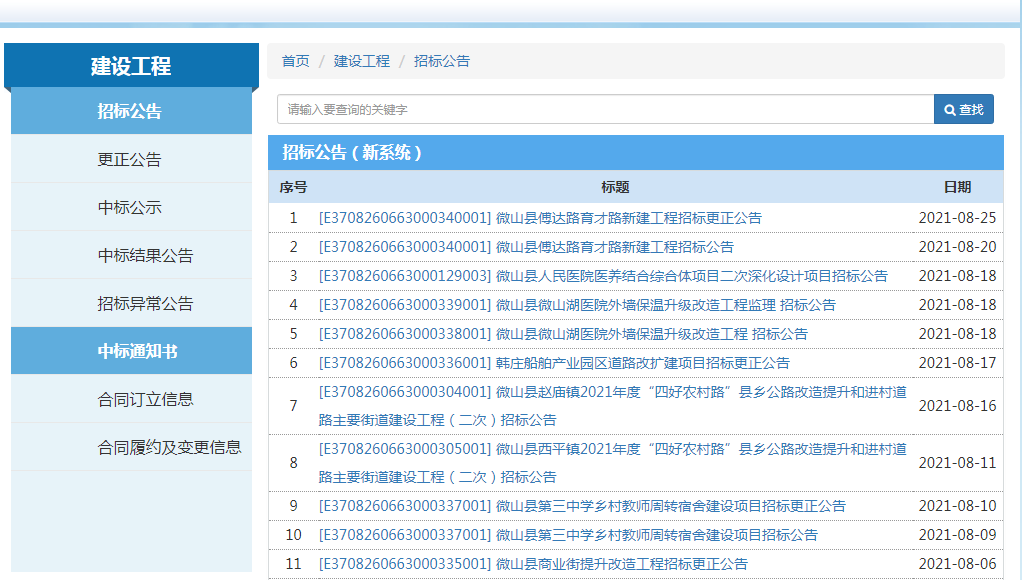This screenshot has width=1022, height=580.
Task: Click the 查找 search button
Action: click(x=963, y=109)
